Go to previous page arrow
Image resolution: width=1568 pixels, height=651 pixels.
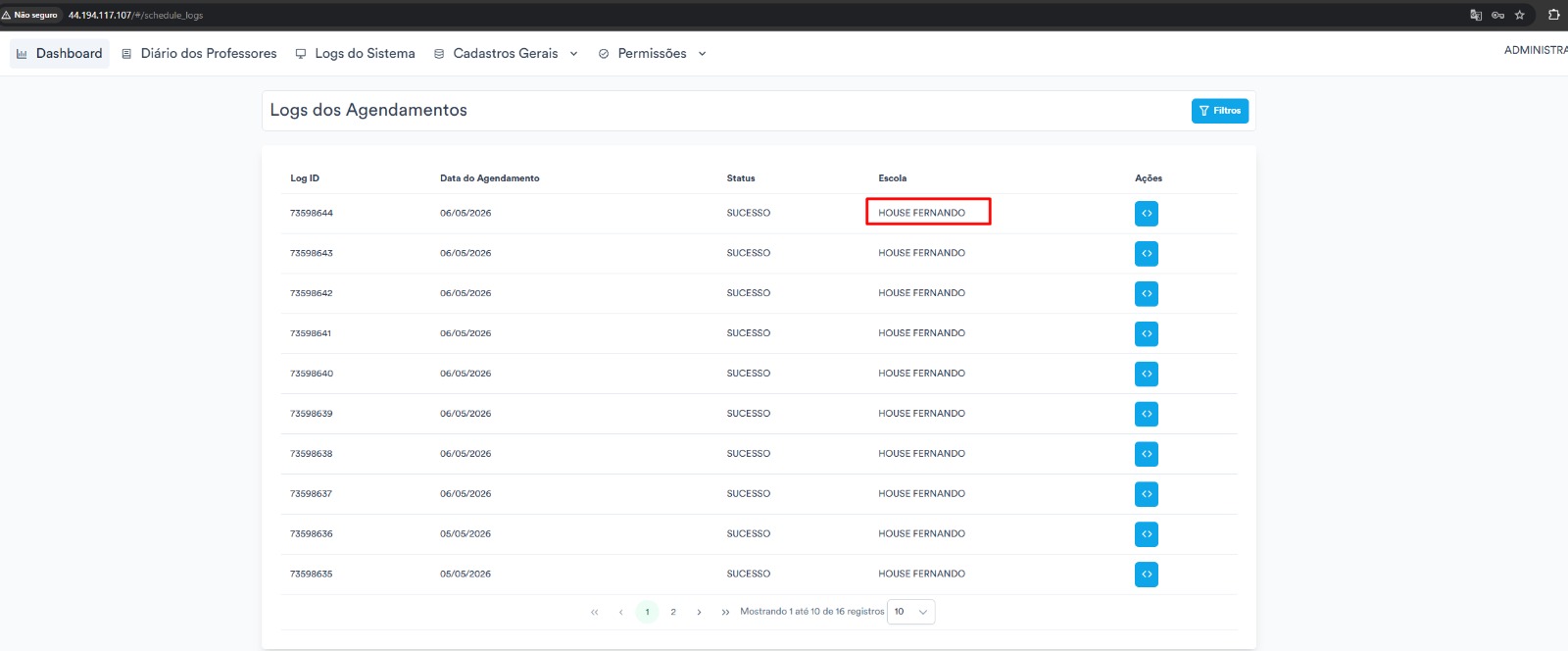click(x=620, y=612)
